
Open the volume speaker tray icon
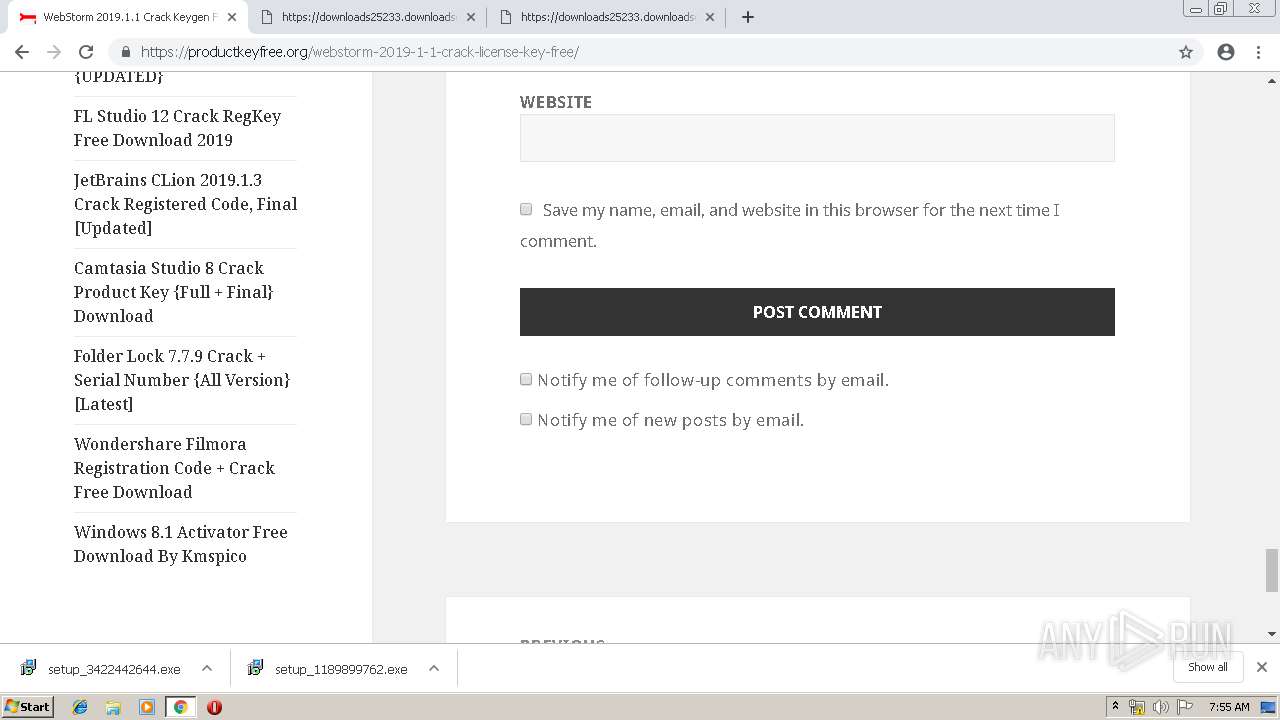point(1161,707)
